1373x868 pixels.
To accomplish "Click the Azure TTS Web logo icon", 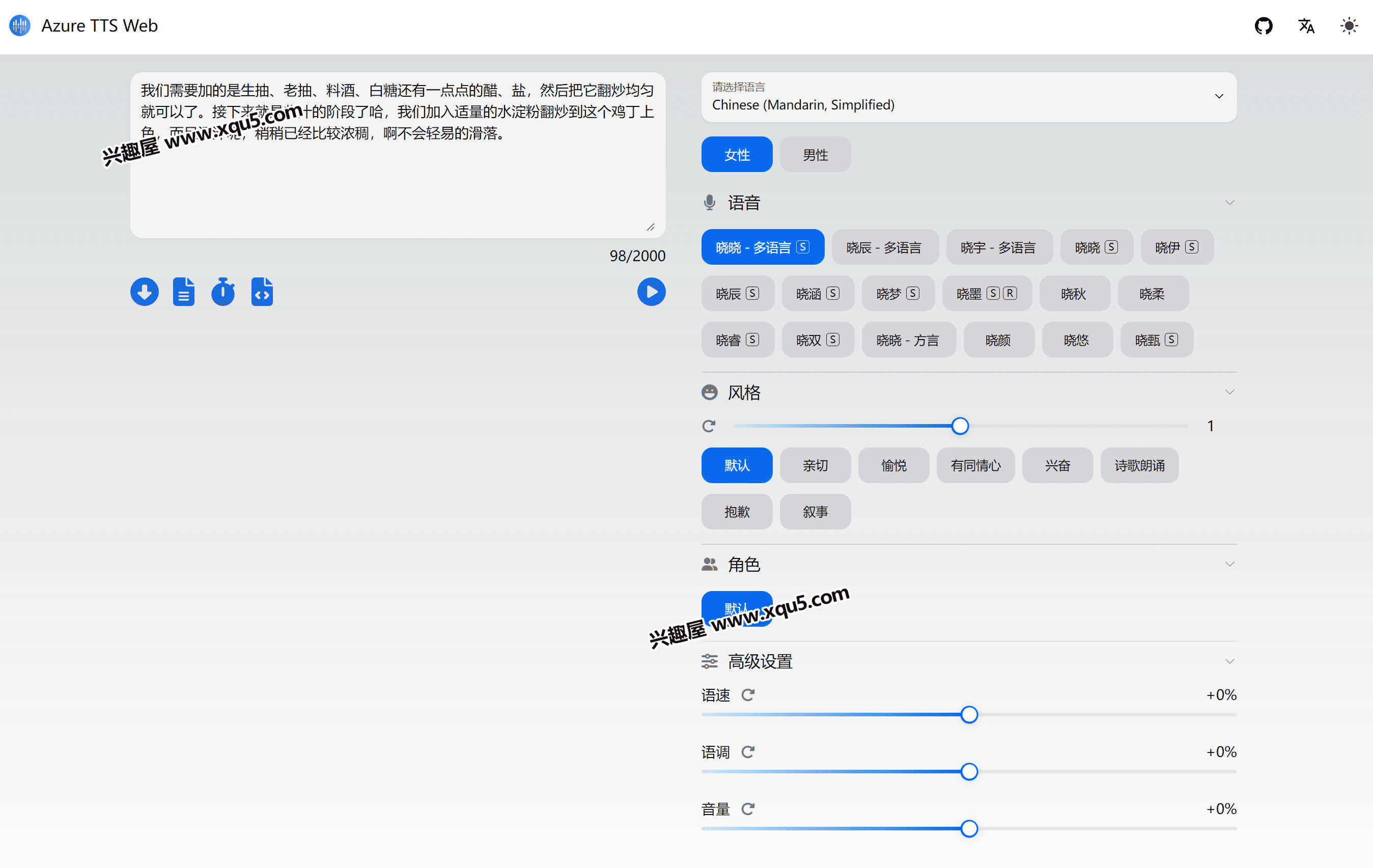I will click(20, 25).
